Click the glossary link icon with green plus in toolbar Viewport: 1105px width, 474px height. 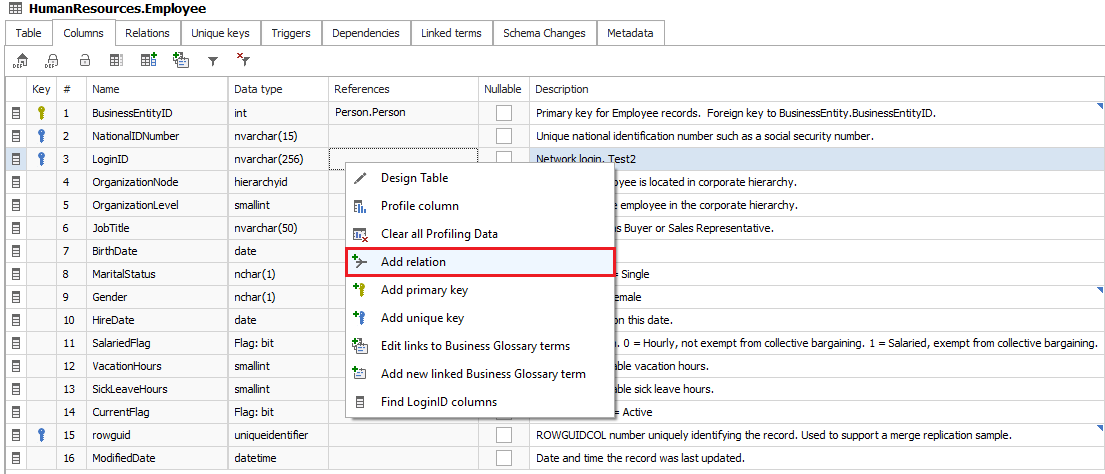pos(181,61)
